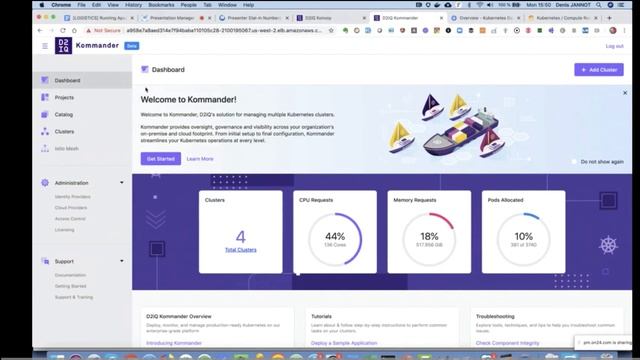Open a new Chrome tab
The width and height of the screenshot is (640, 360).
click(x=609, y=18)
